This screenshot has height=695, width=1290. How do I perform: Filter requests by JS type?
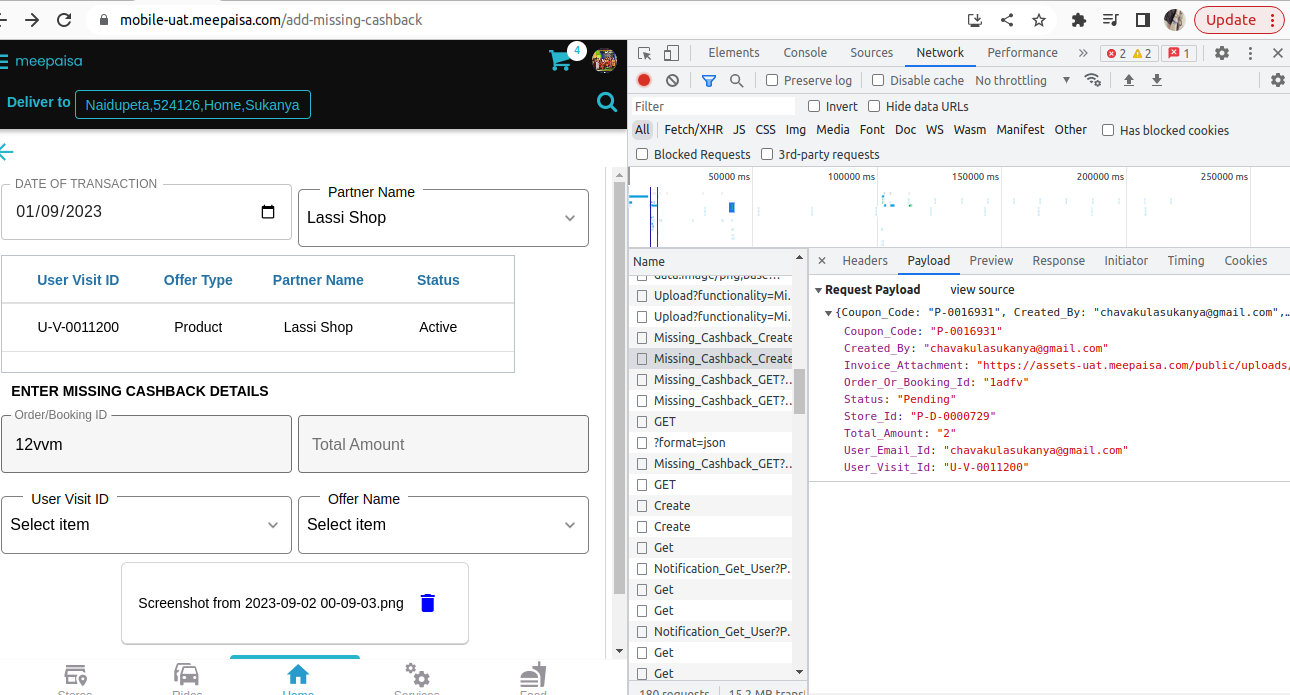(x=739, y=130)
